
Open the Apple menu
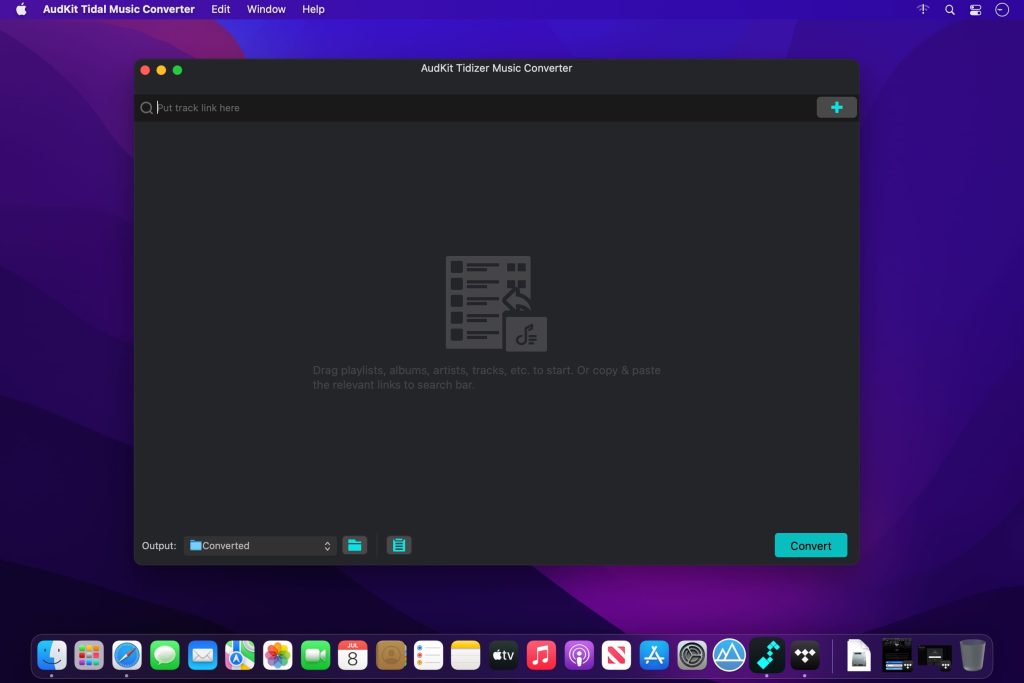pyautogui.click(x=18, y=9)
